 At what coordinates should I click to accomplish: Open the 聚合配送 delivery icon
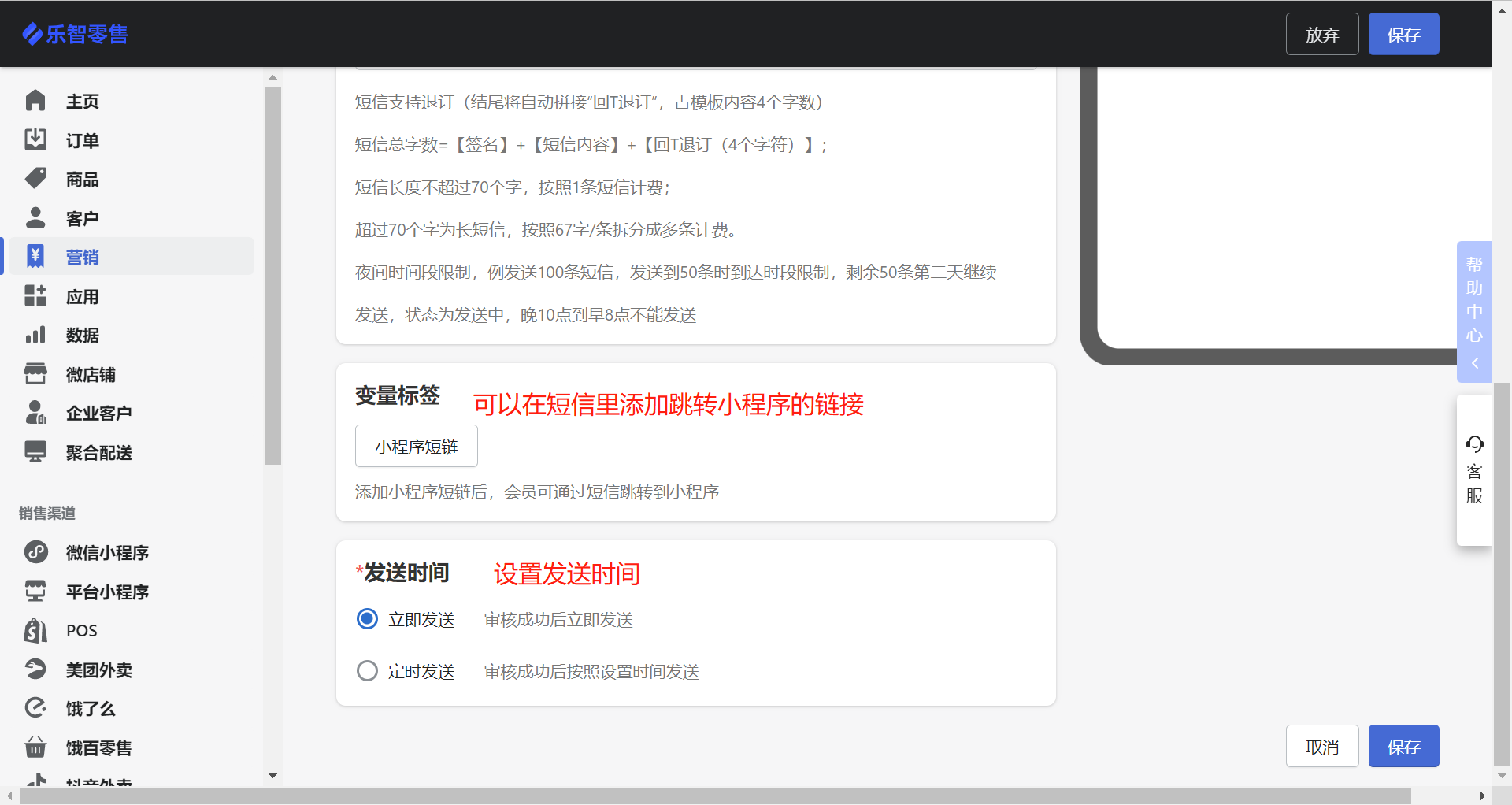pyautogui.click(x=35, y=452)
